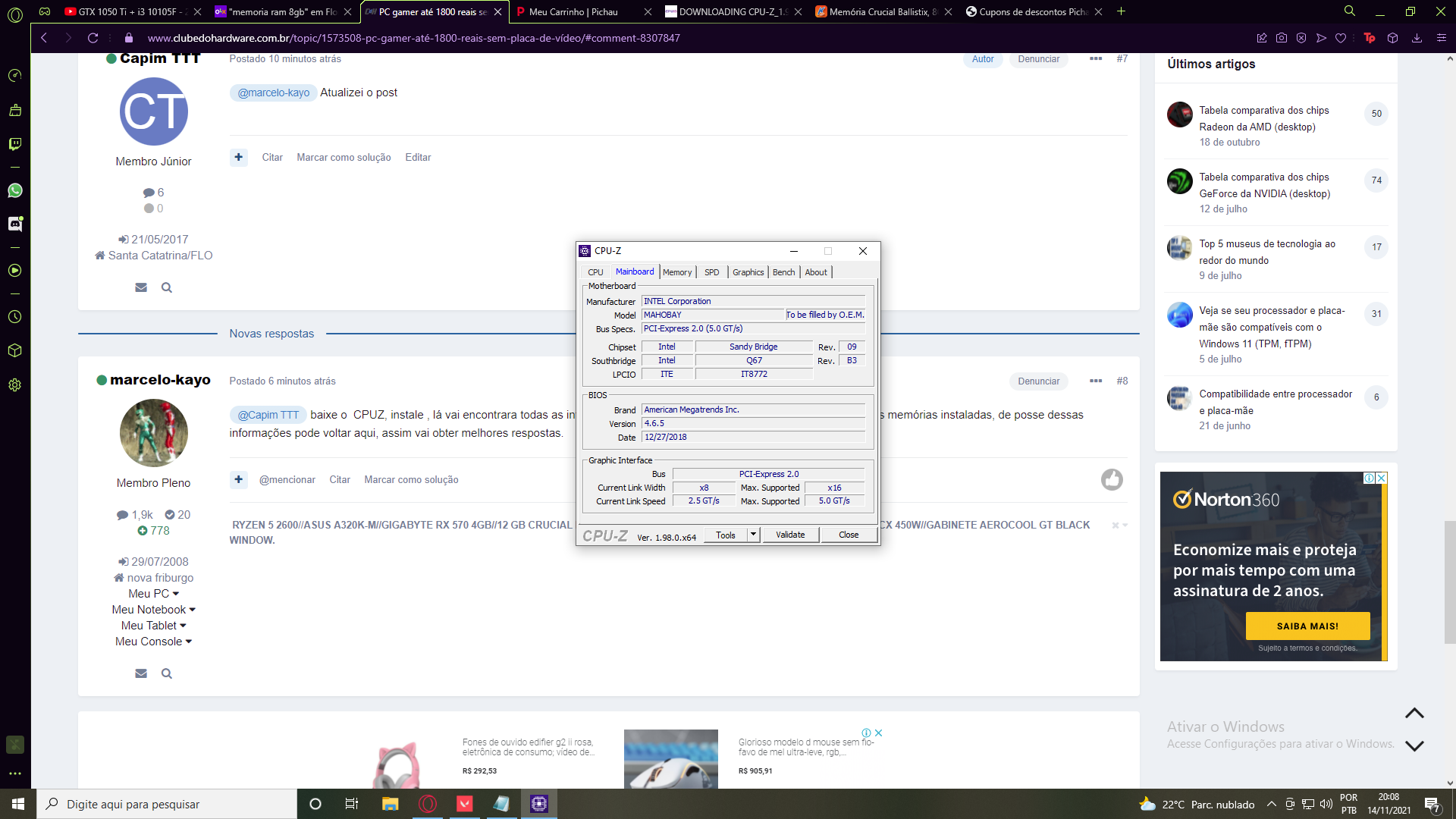Toggle multiquote plus button on post #8
This screenshot has height=819, width=1456.
click(239, 480)
